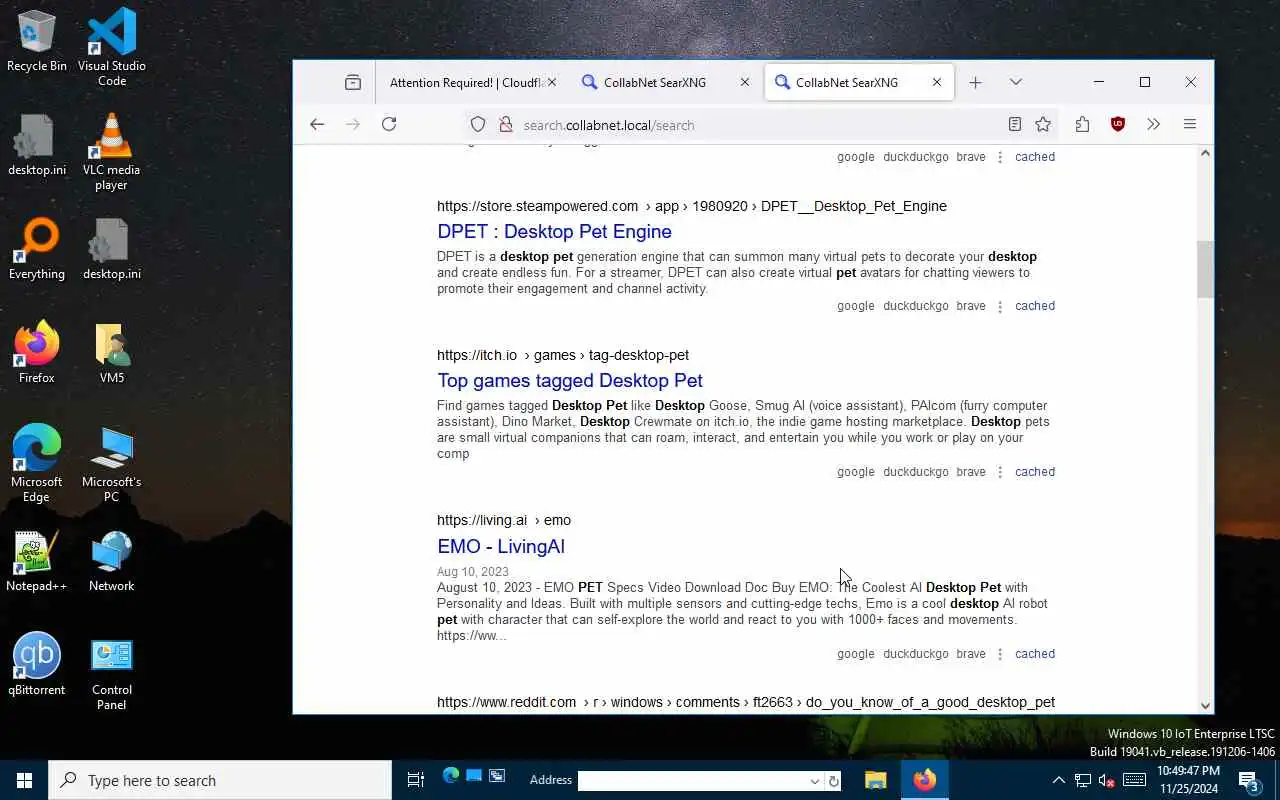This screenshot has width=1280, height=800.
Task: Go back using the browser back arrow
Action: (317, 124)
